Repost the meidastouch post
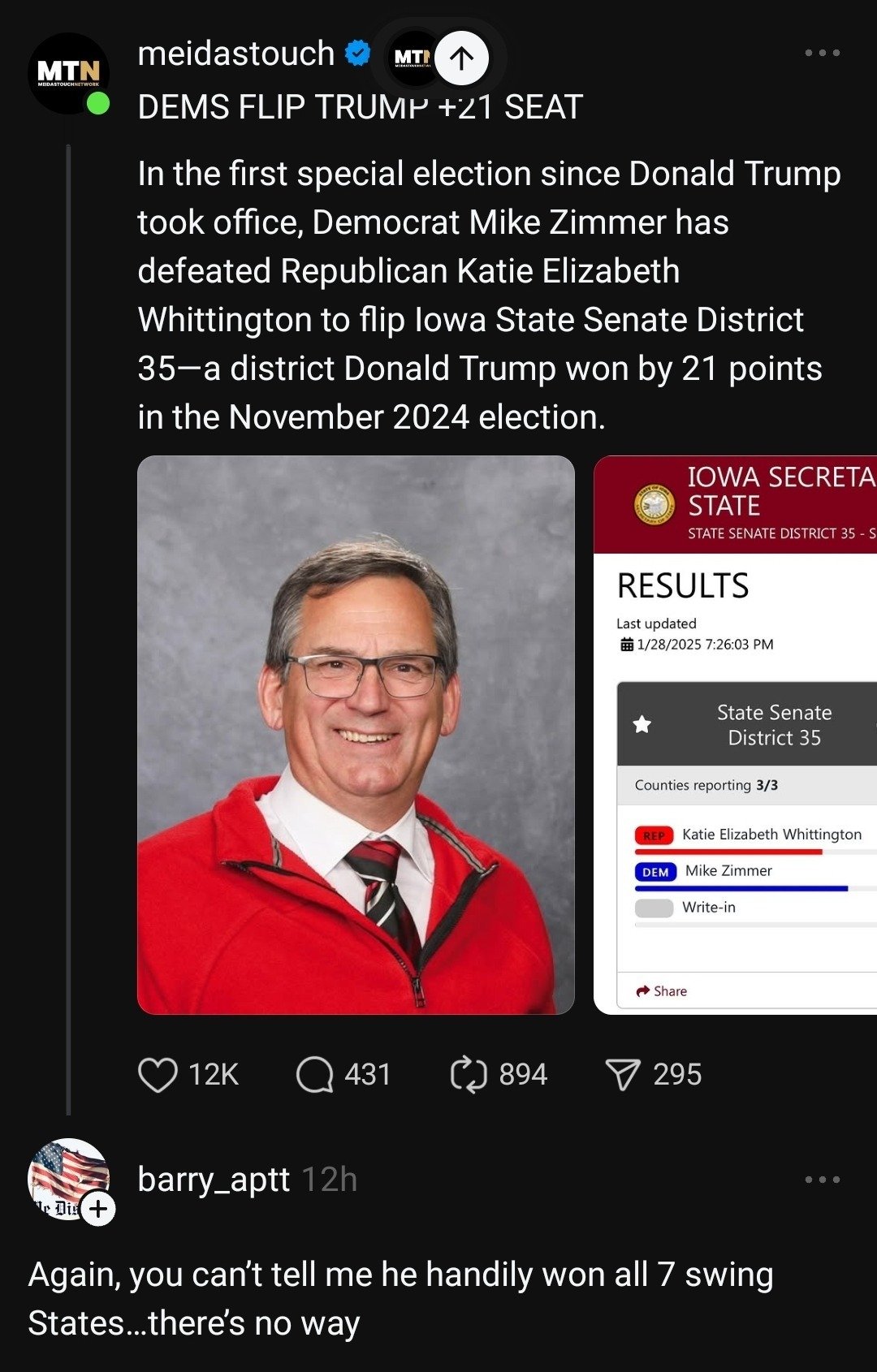The image size is (877, 1372). click(469, 1074)
